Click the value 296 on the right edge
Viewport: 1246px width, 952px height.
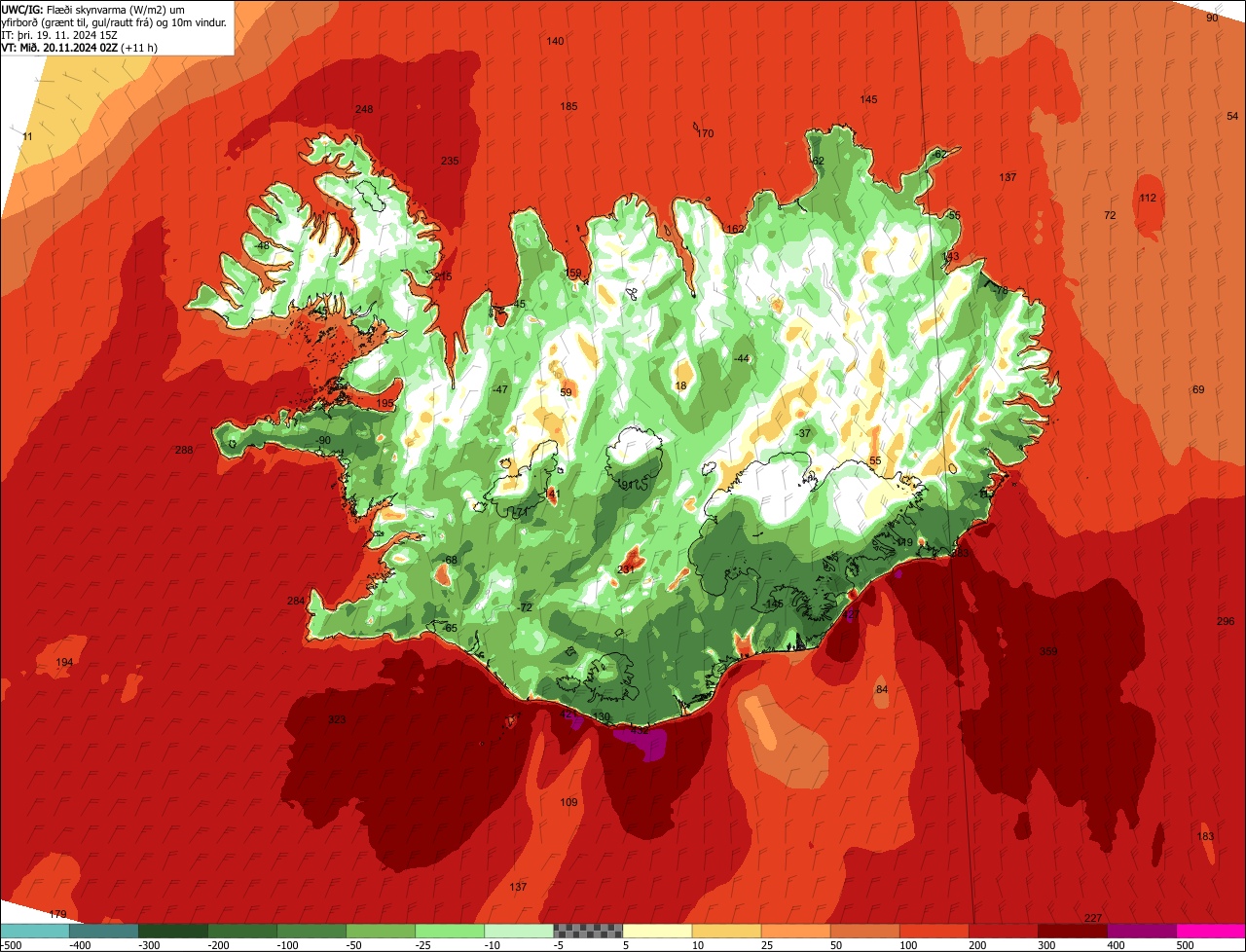(1226, 621)
